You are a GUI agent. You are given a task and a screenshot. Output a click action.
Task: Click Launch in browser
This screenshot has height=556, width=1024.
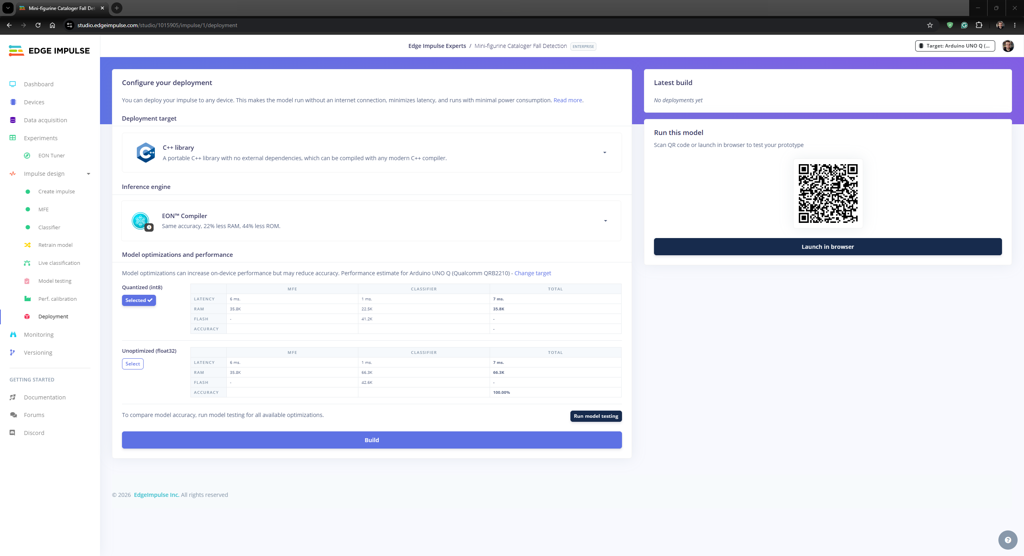827,246
